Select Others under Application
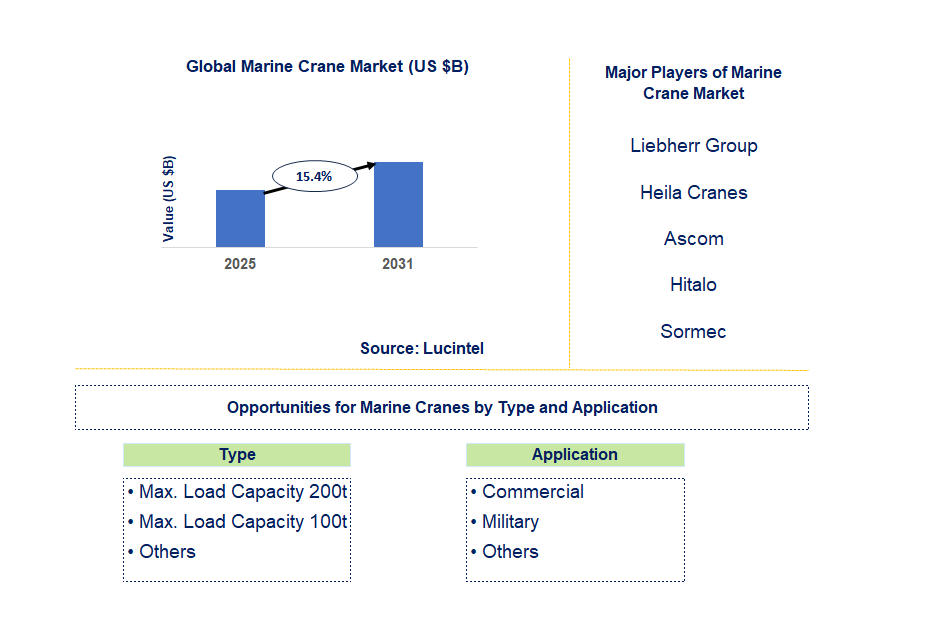 (505, 551)
